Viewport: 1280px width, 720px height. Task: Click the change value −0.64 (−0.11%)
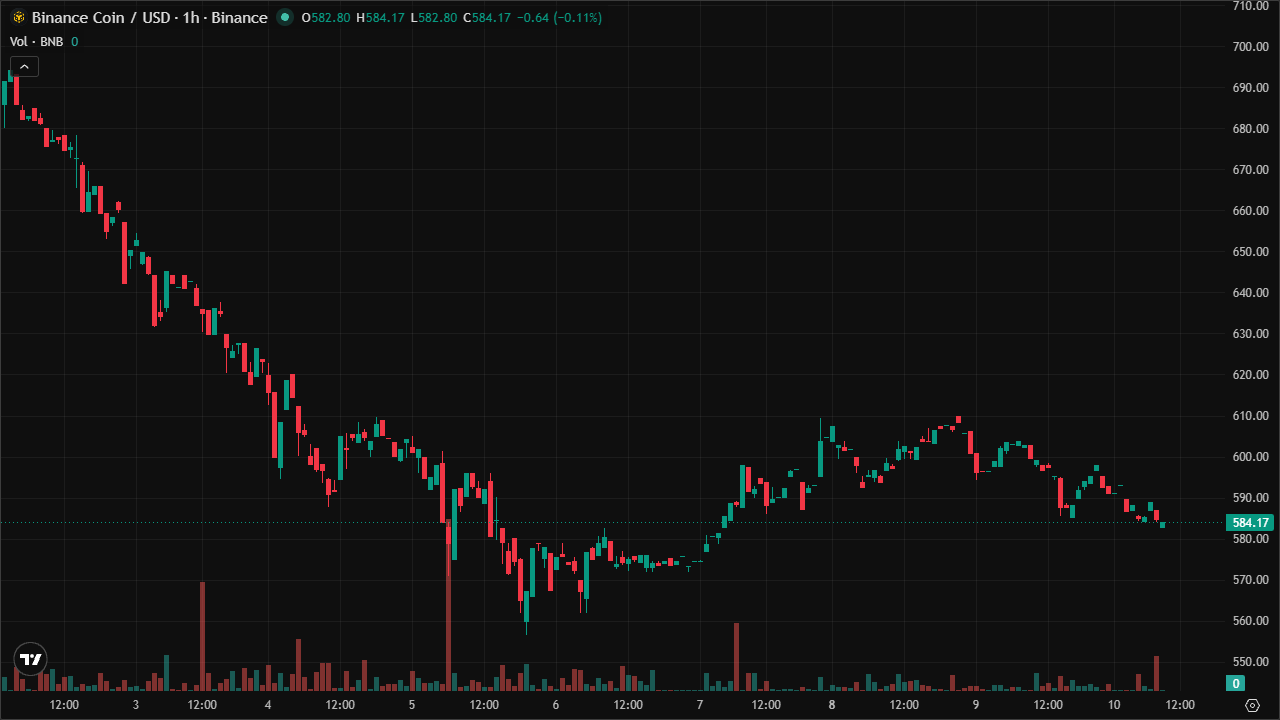560,18
